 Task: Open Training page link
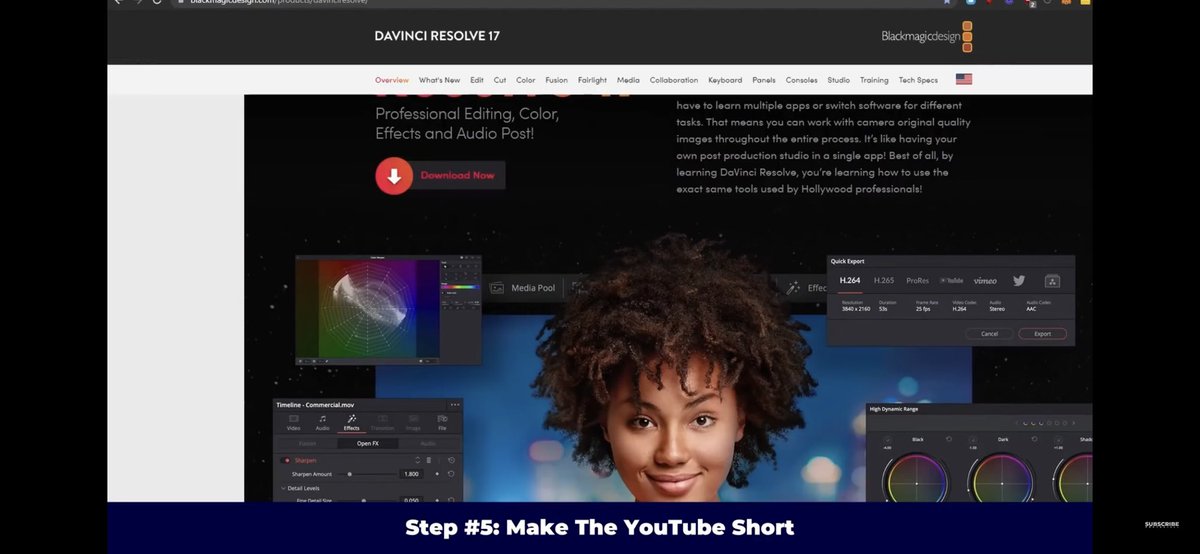tap(874, 80)
